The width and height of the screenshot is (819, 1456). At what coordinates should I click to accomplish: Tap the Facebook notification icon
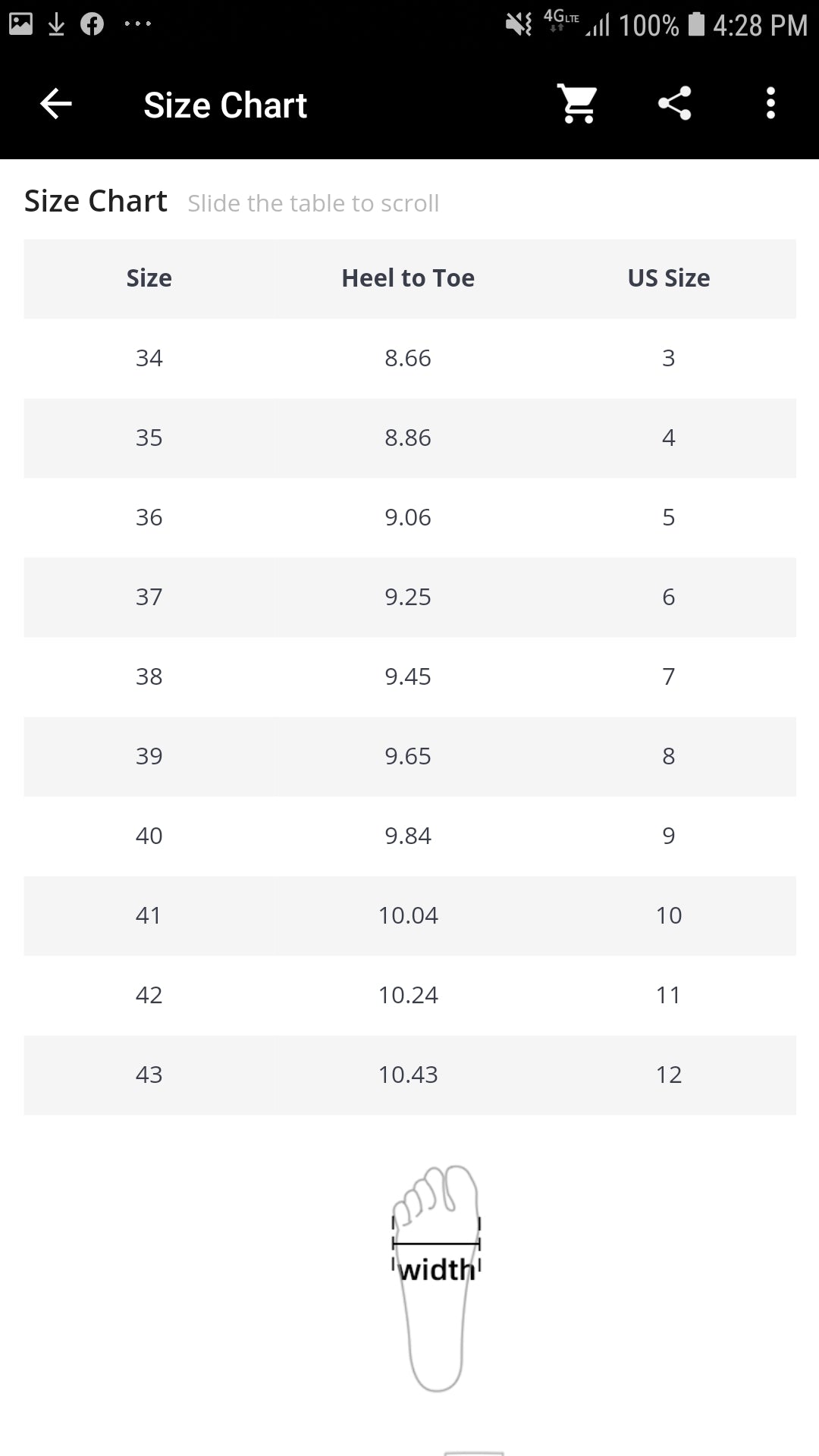[92, 24]
